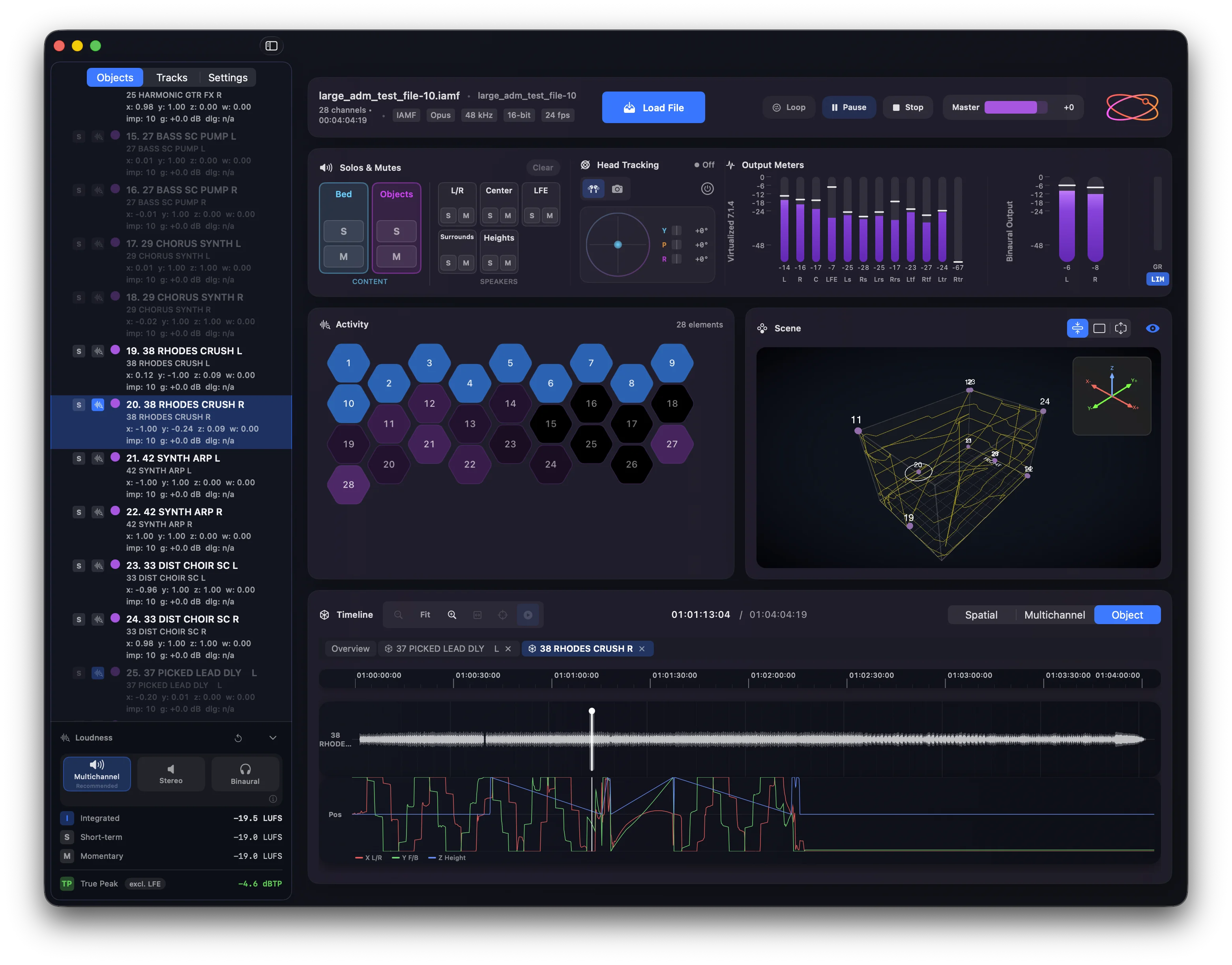Screen dimensions: 1232x965
Task: Click the Loop playback option
Action: 788,107
